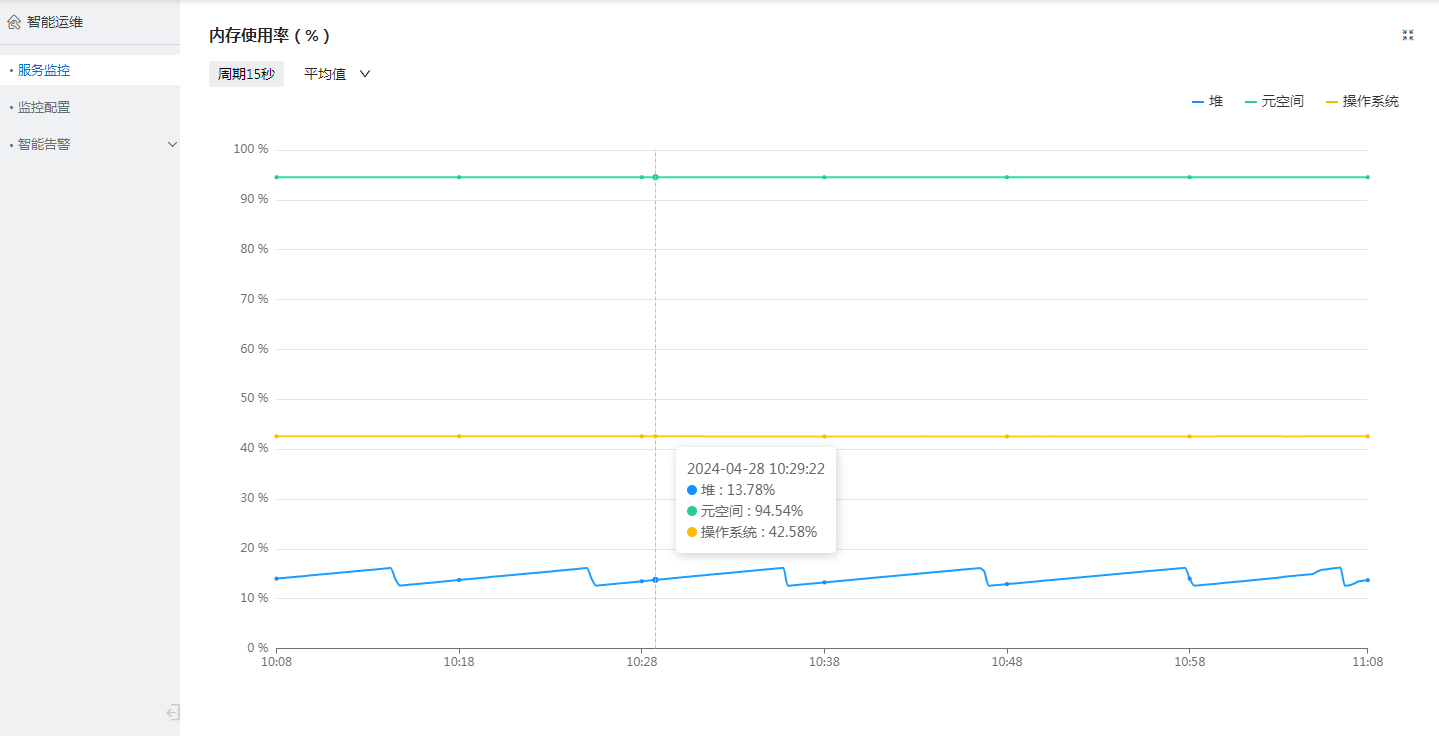Click the yellow 操作系统 legend color marker
The height and width of the screenshot is (736, 1439).
pyautogui.click(x=1331, y=102)
